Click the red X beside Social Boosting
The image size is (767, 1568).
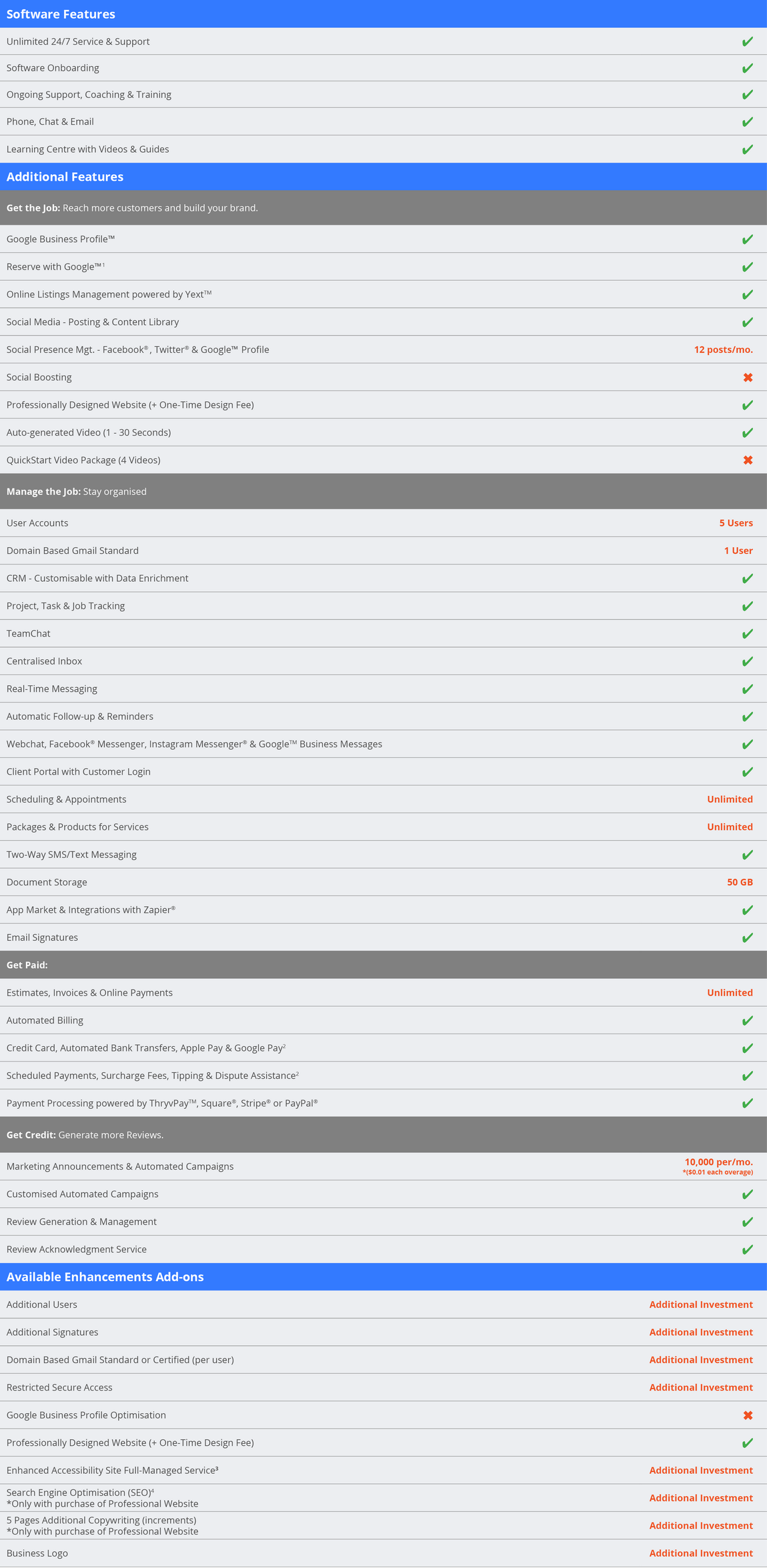click(x=748, y=378)
